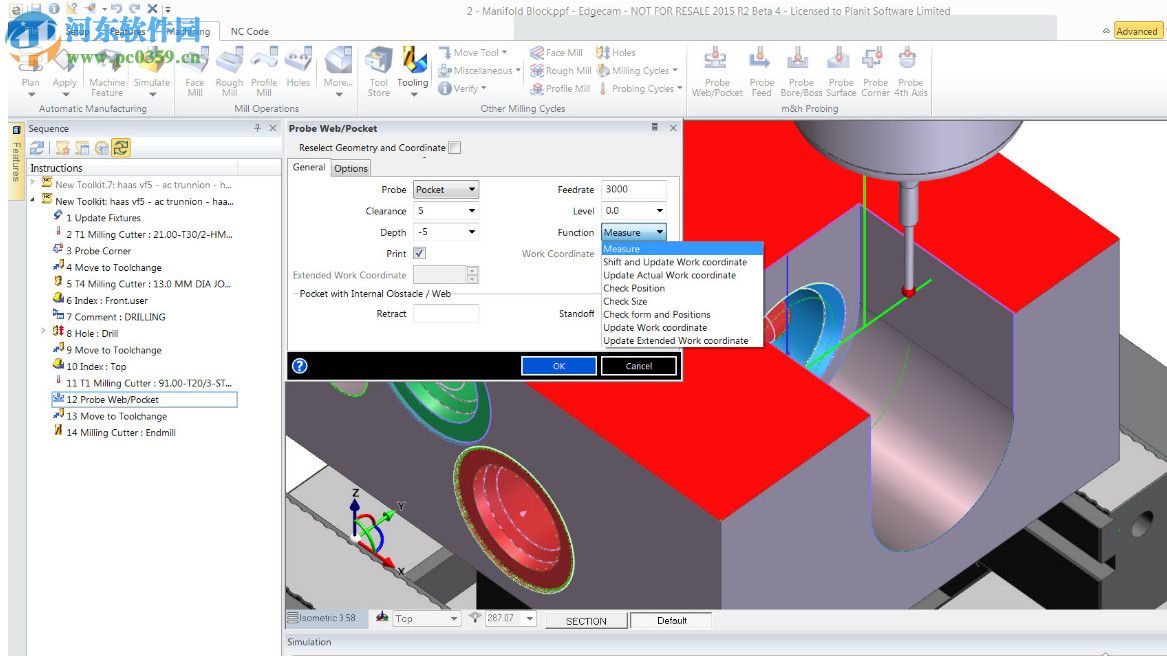Viewport: 1167px width, 656px height.
Task: Click the Retract input field
Action: click(445, 313)
